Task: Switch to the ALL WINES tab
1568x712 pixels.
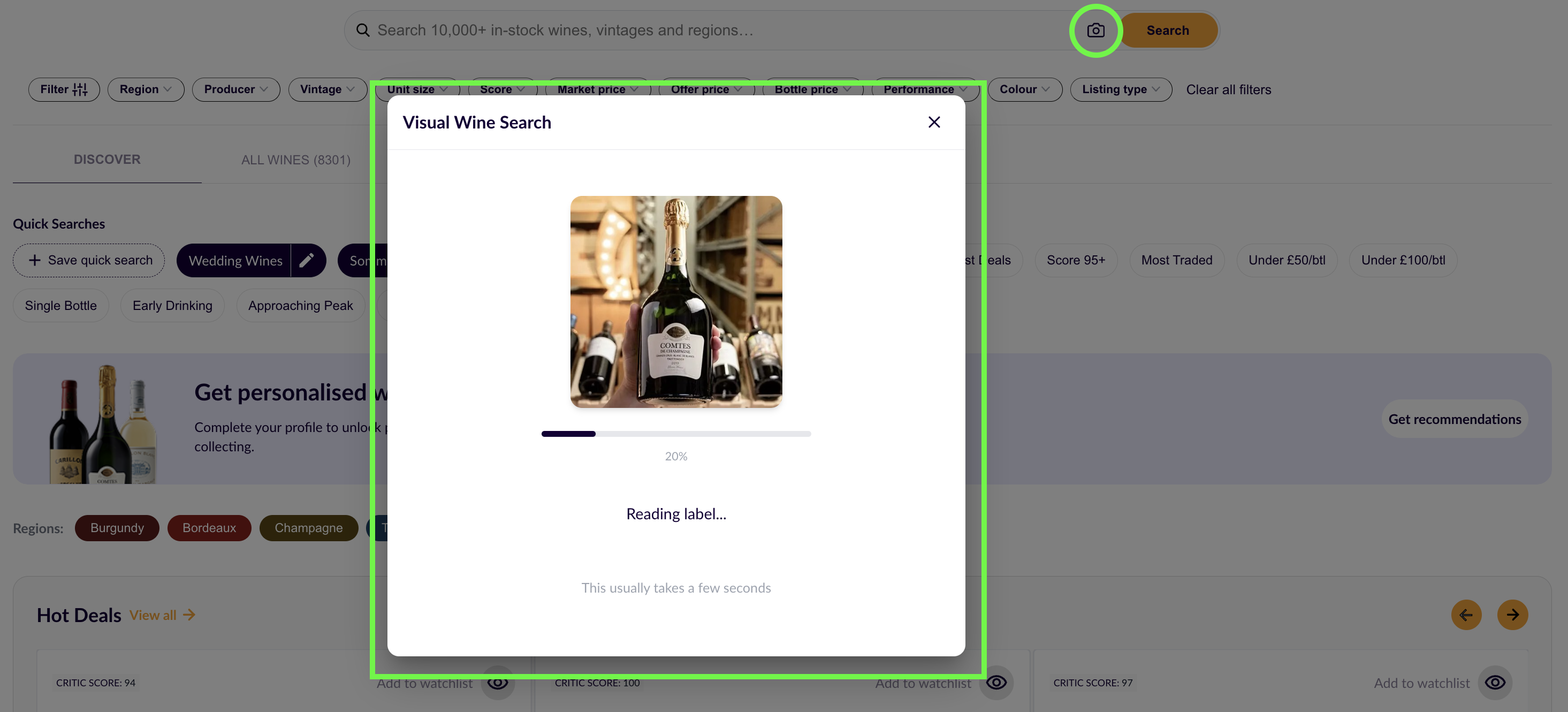Action: tap(296, 160)
